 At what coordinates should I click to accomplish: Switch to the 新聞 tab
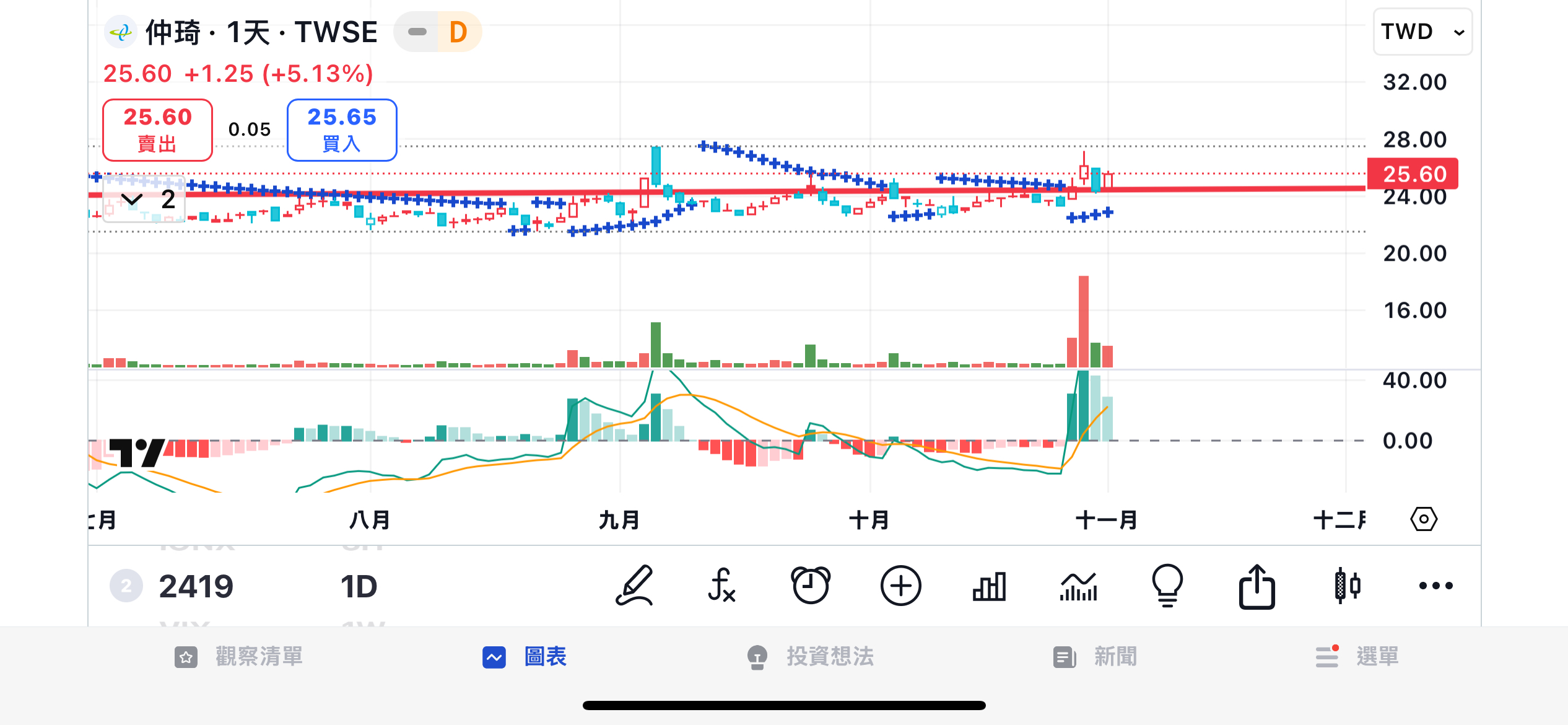click(x=1095, y=656)
